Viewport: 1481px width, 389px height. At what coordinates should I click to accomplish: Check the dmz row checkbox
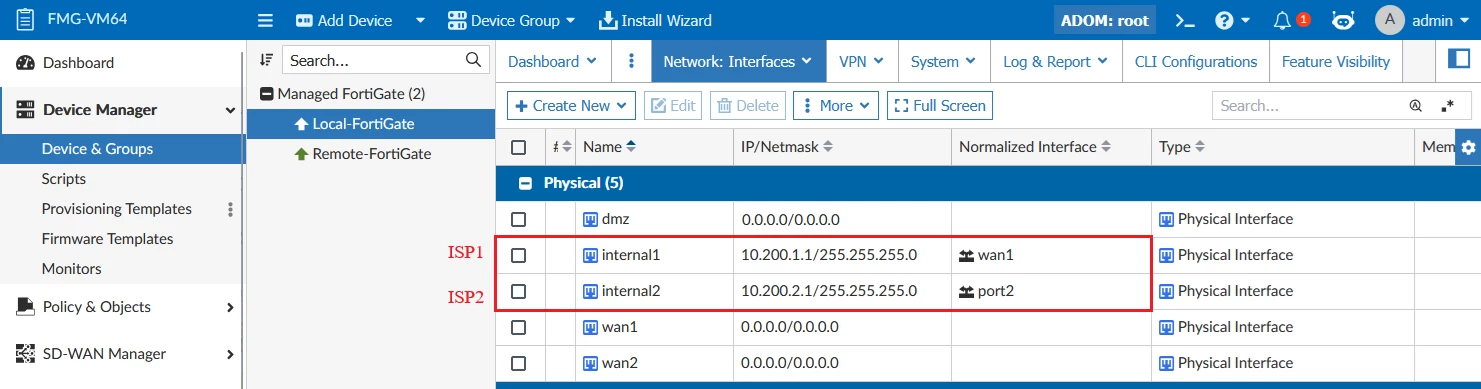coord(518,219)
